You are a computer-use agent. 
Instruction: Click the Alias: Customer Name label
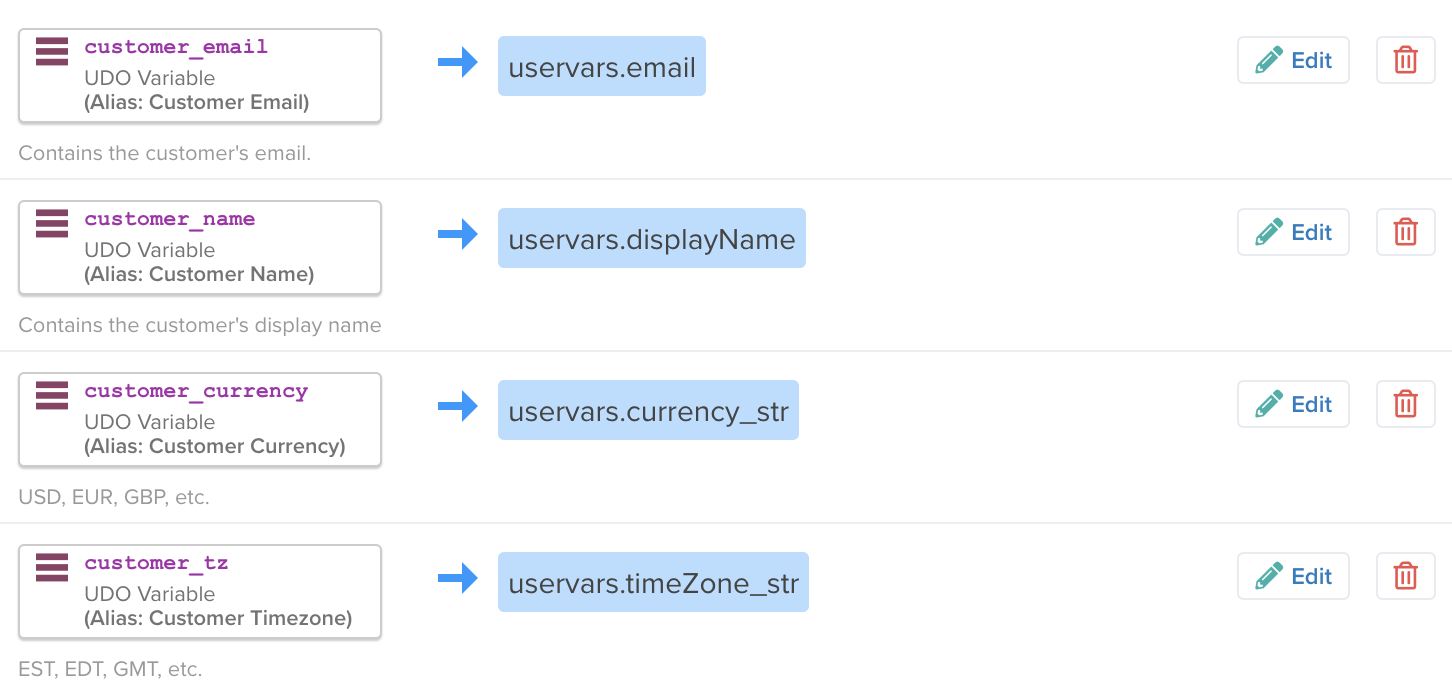199,274
